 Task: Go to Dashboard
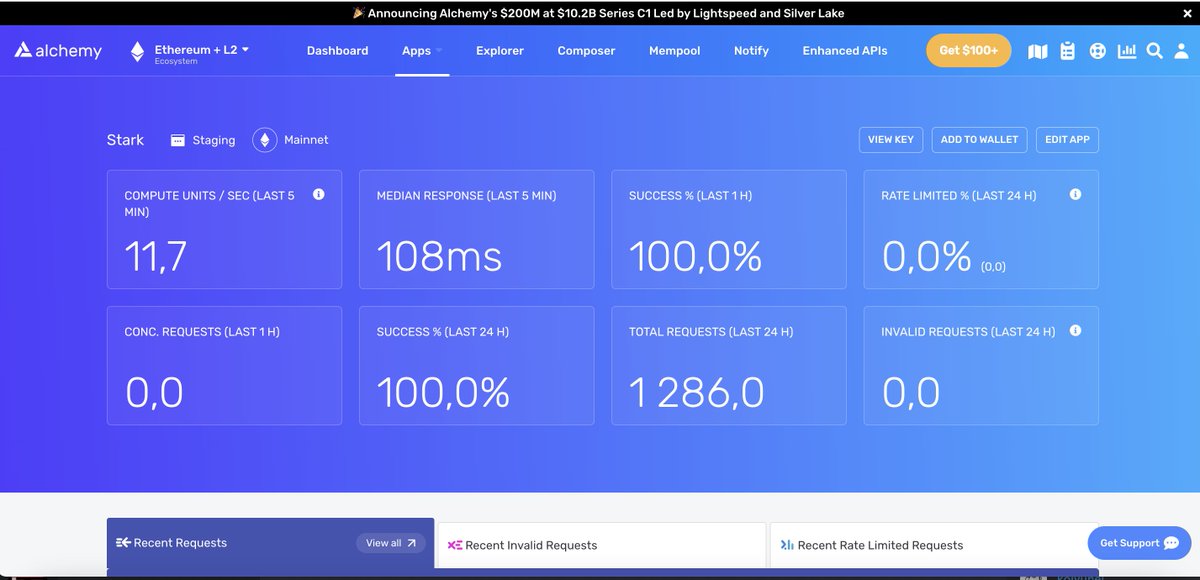337,51
